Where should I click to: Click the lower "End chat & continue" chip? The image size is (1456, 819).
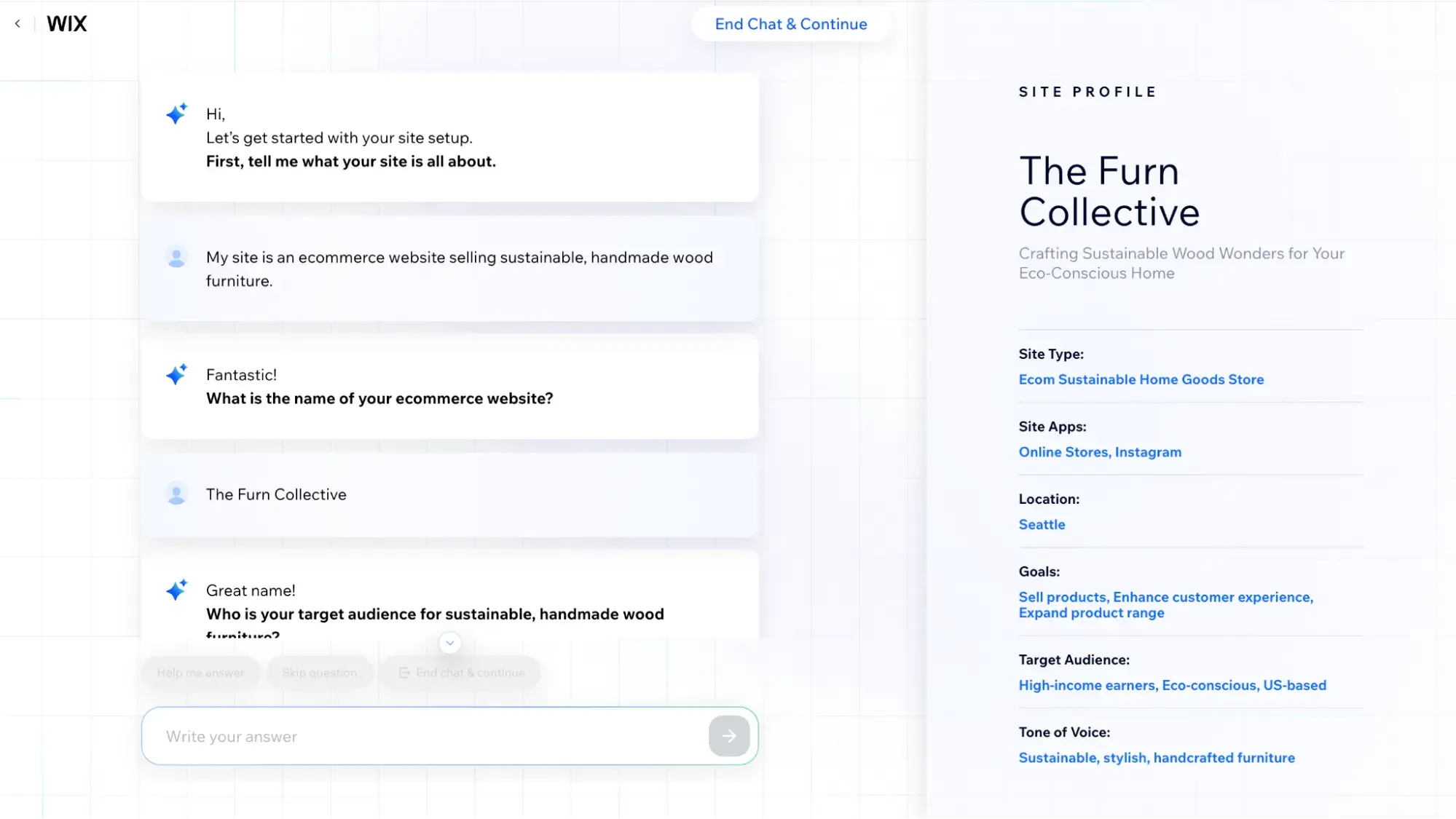(462, 673)
